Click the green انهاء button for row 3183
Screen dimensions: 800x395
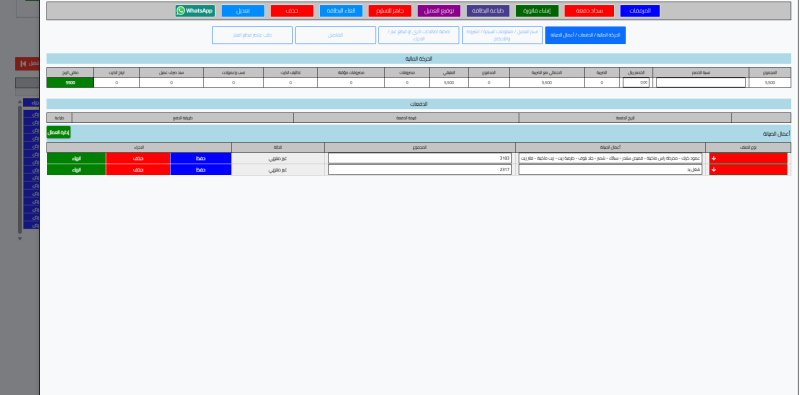(77, 158)
